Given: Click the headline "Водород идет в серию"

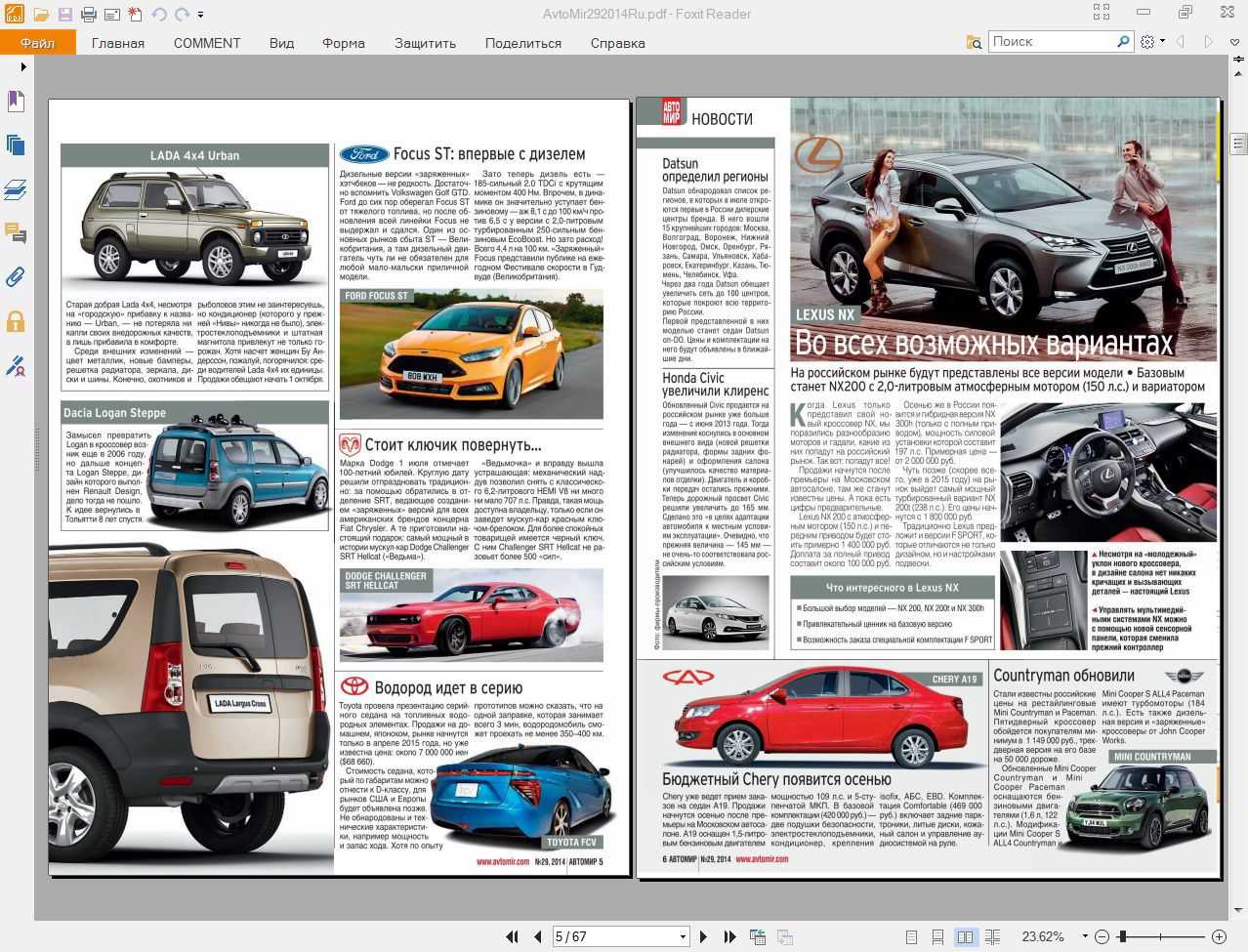Looking at the screenshot, I should click(x=448, y=687).
